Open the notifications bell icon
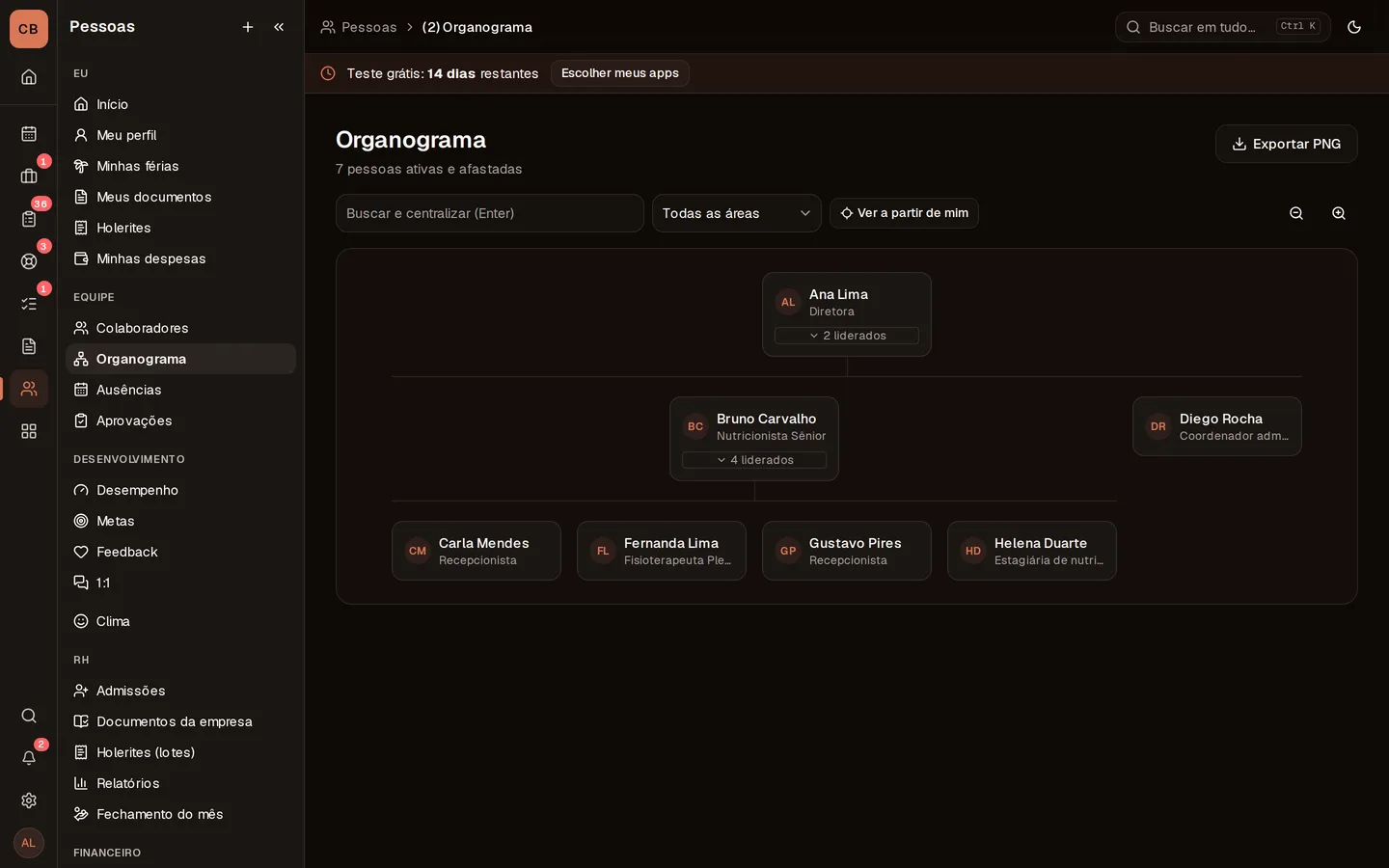The height and width of the screenshot is (868, 1389). coord(29,758)
